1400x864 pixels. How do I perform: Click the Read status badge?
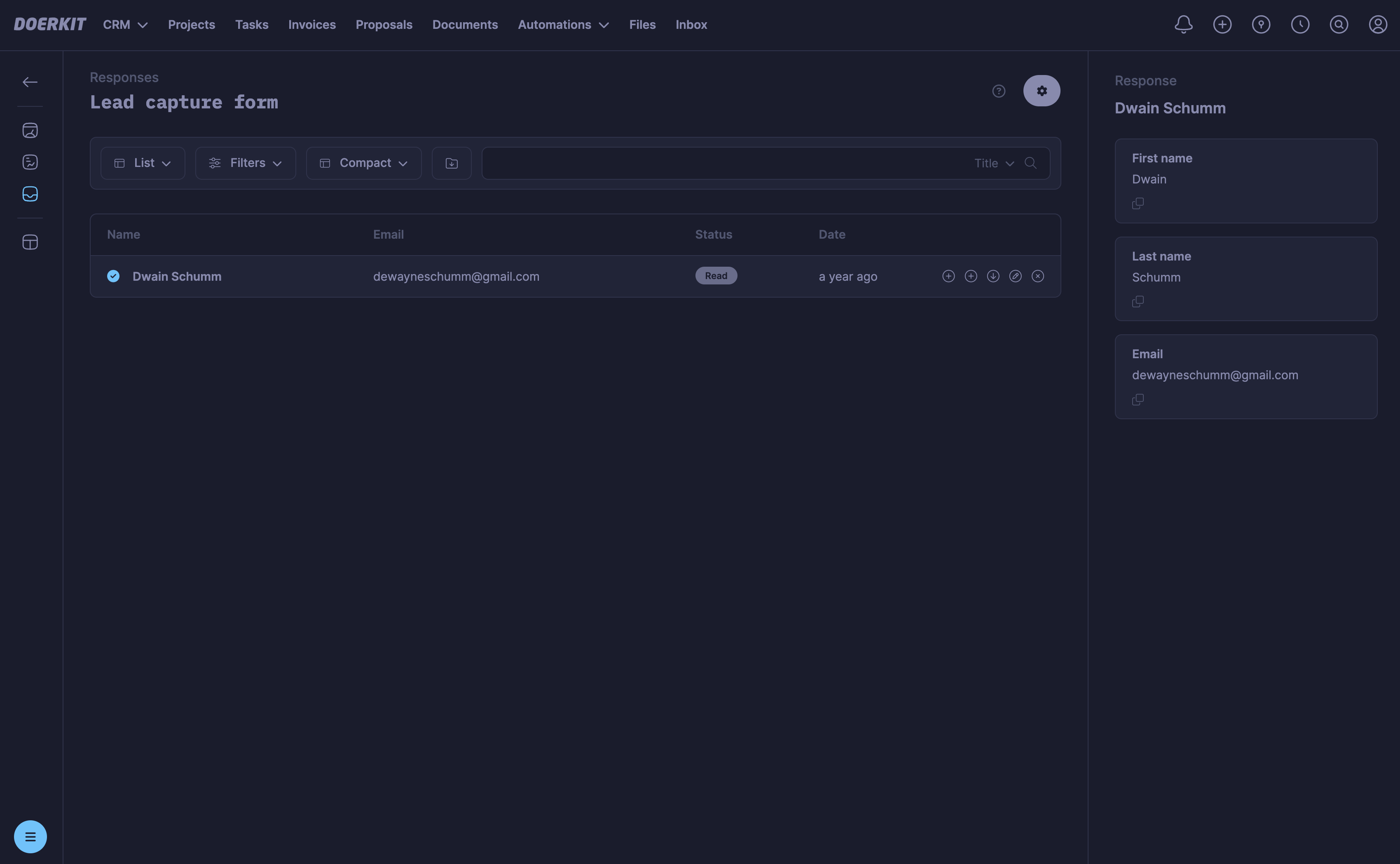(716, 276)
